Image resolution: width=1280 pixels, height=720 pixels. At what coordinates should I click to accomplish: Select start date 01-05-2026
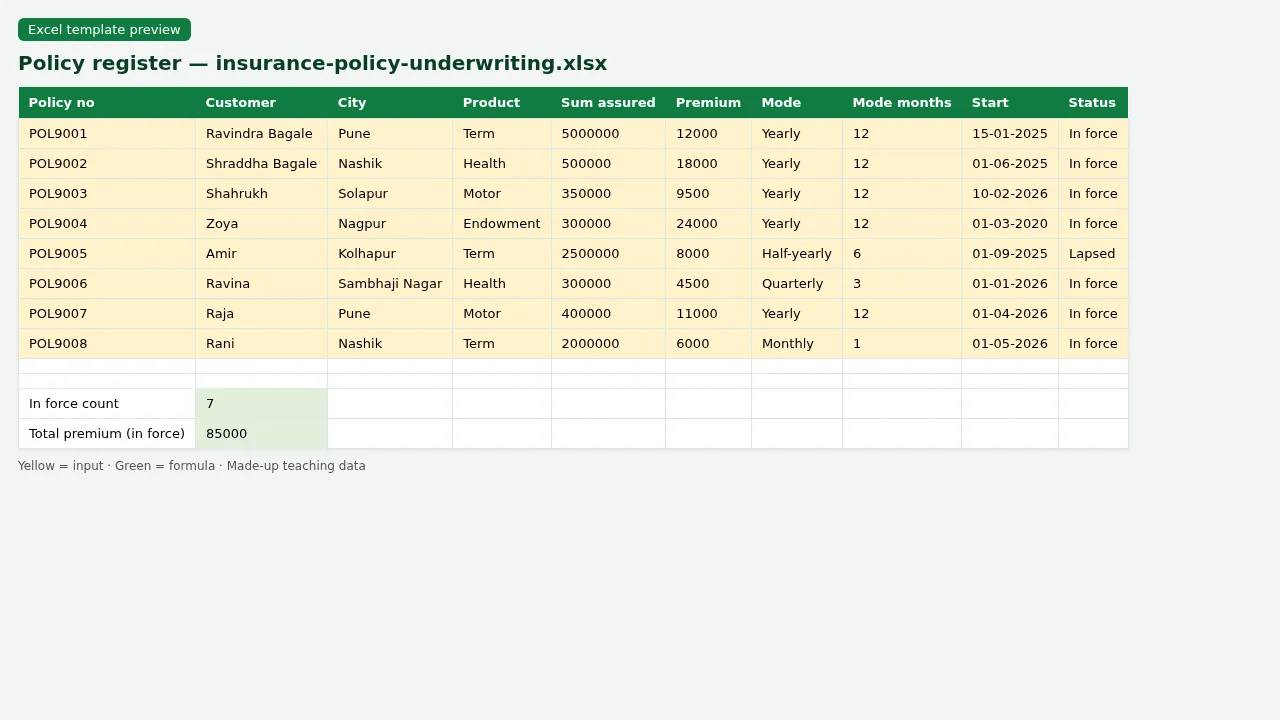pyautogui.click(x=1010, y=344)
